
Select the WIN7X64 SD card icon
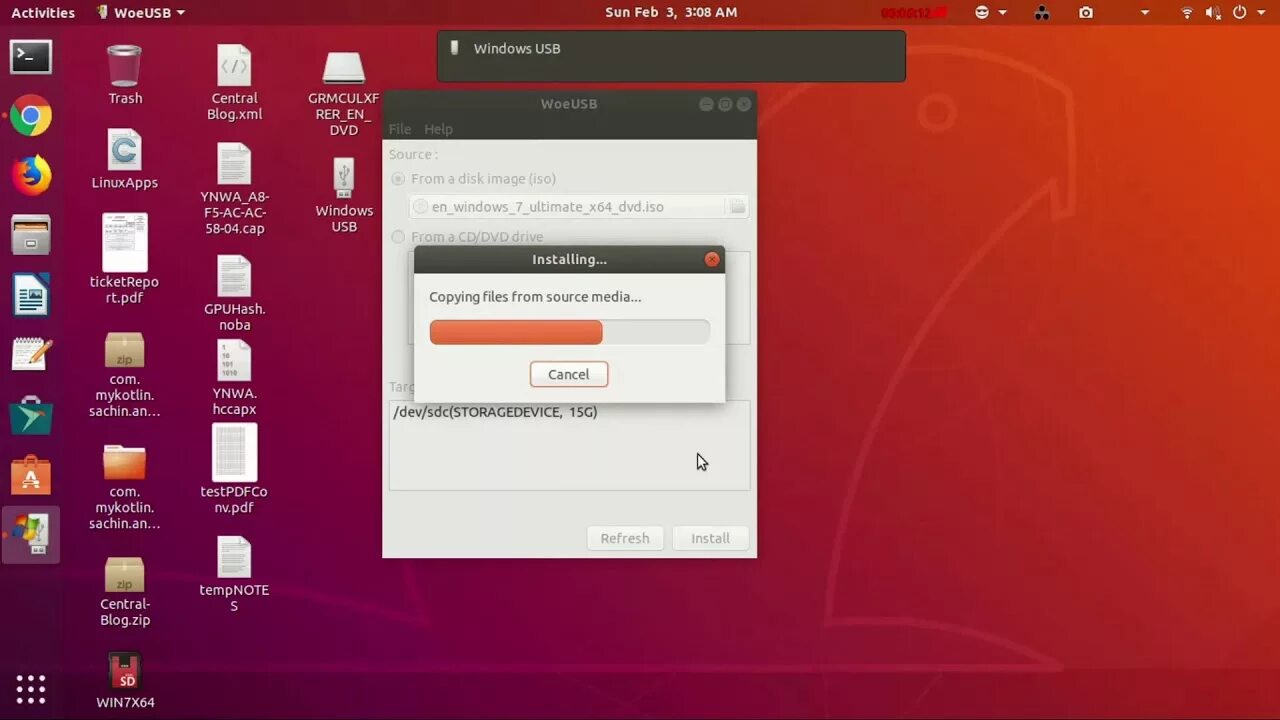point(125,680)
